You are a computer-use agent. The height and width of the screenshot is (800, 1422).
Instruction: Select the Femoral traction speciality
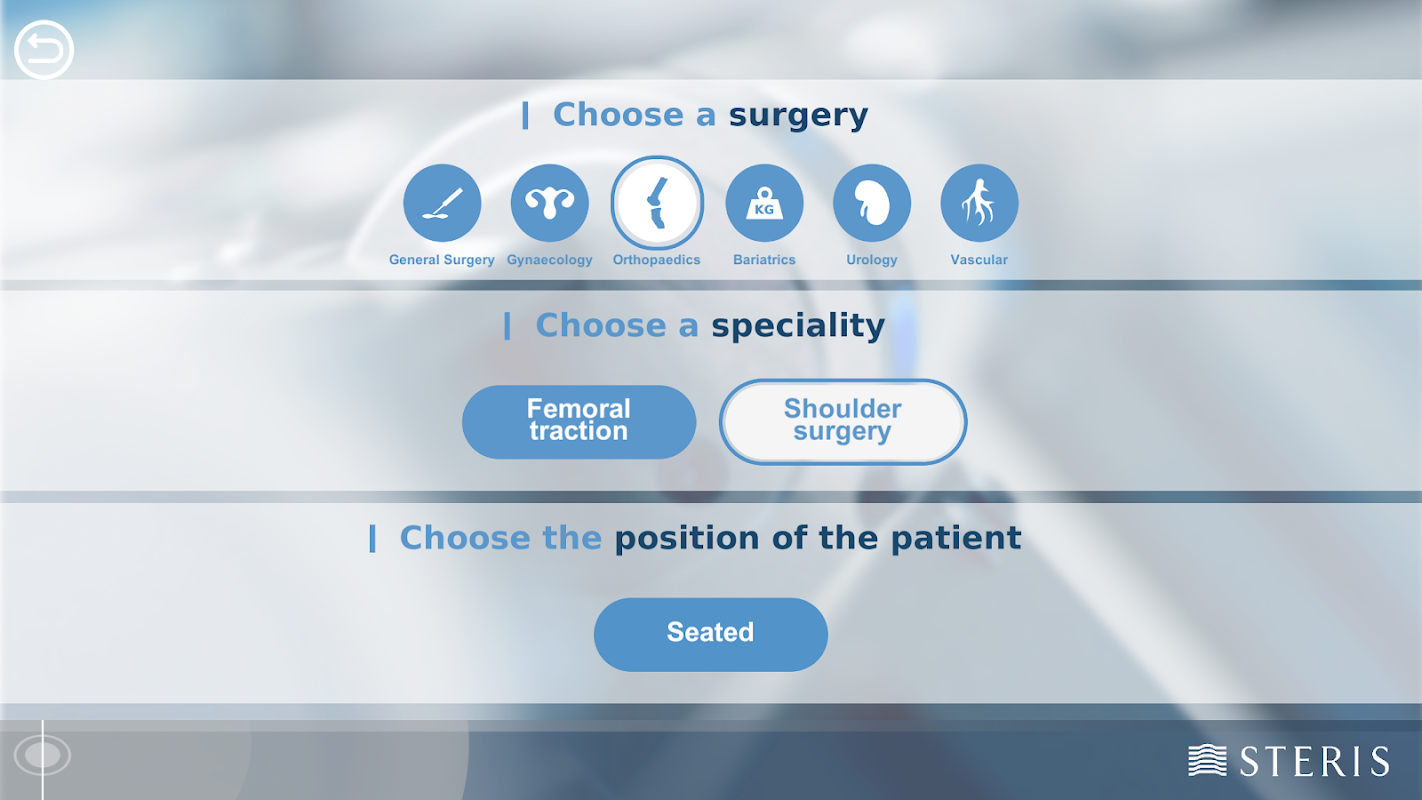click(579, 421)
